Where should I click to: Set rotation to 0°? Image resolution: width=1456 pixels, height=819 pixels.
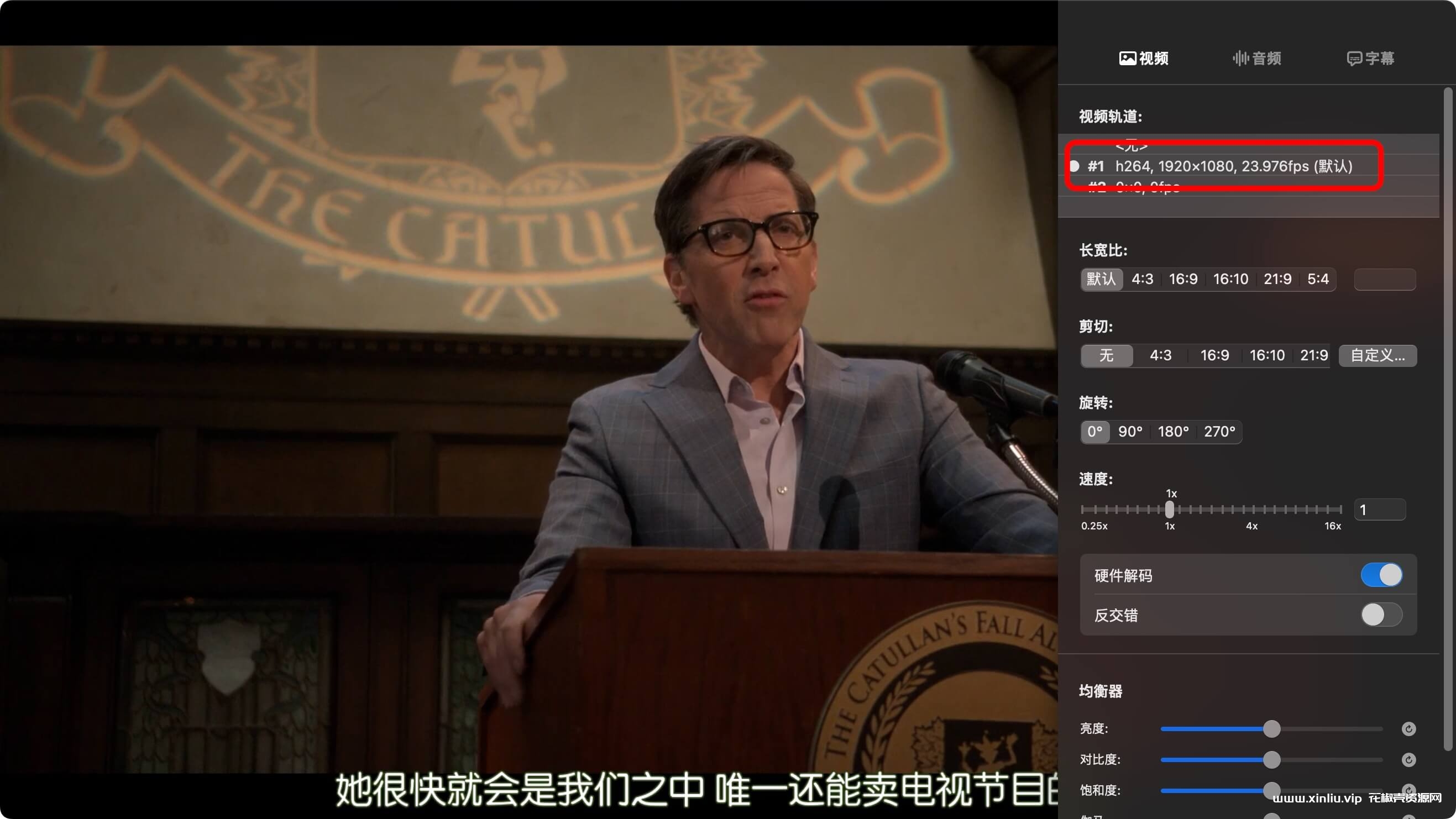pos(1095,432)
